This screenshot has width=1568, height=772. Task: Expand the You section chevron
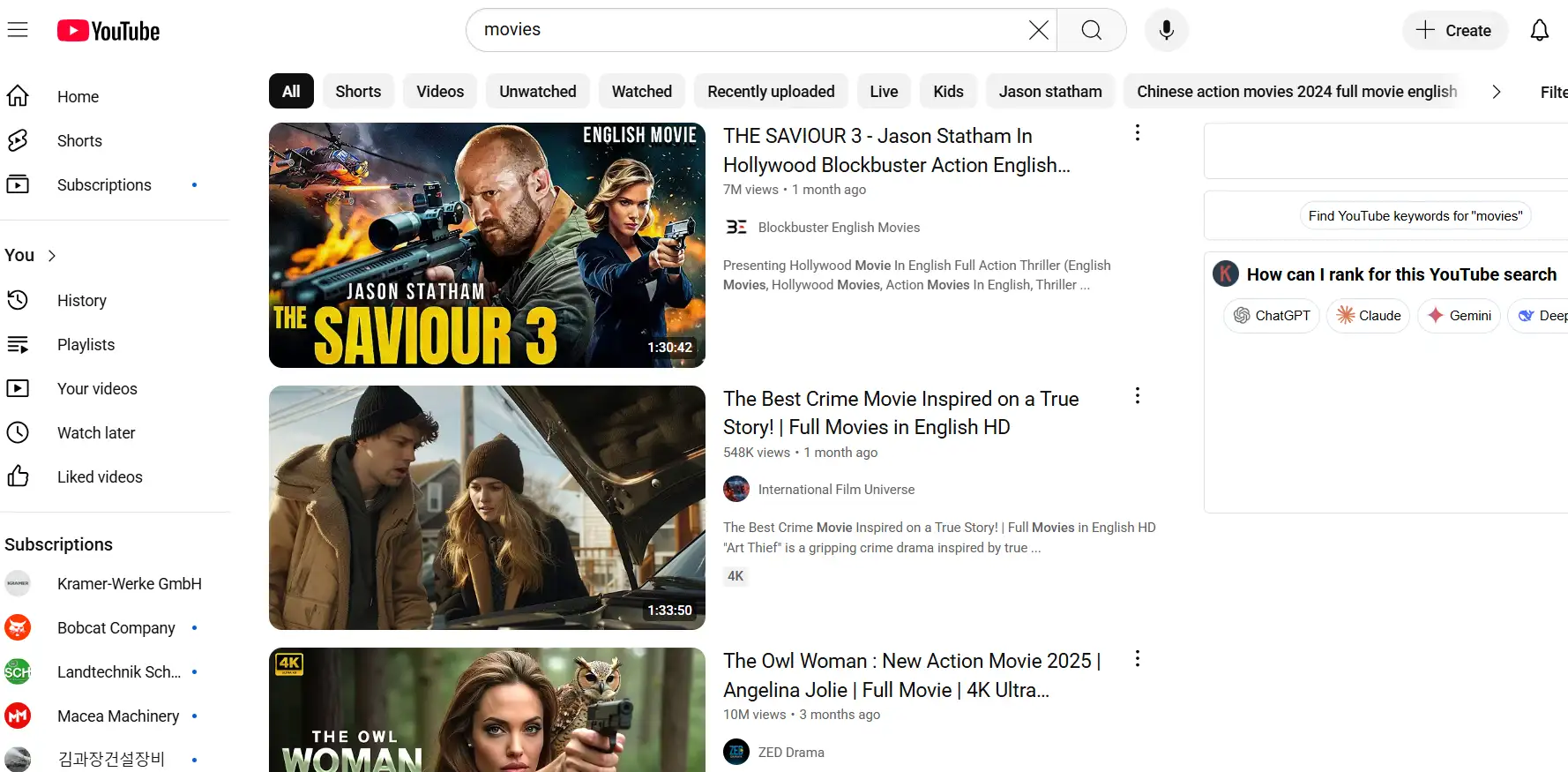(x=52, y=256)
